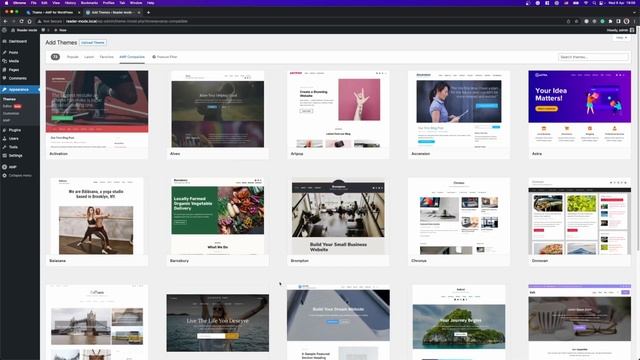The height and width of the screenshot is (360, 640).
Task: Open the New content dropdown in admin bar
Action: 61,30
